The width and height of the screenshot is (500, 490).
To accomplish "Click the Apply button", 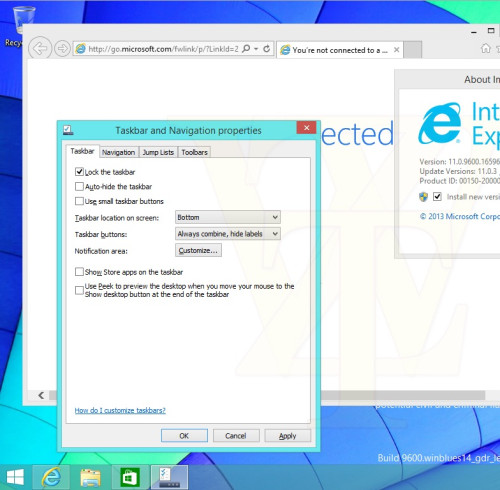I will 287,436.
